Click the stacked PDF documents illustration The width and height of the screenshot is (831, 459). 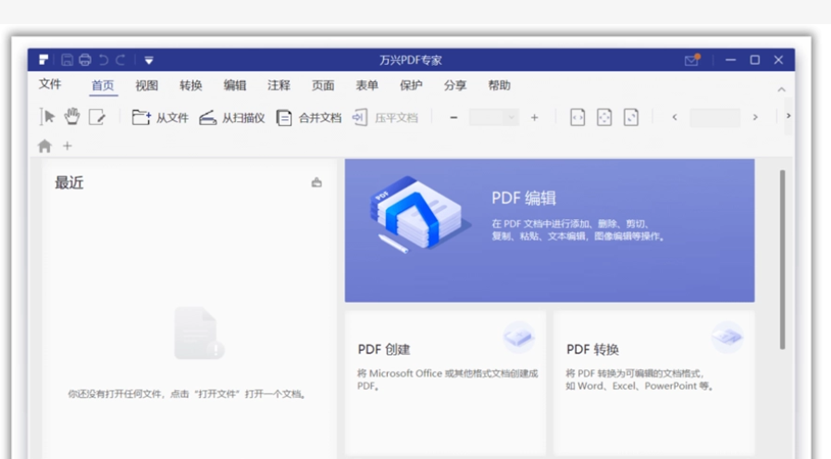pos(419,214)
